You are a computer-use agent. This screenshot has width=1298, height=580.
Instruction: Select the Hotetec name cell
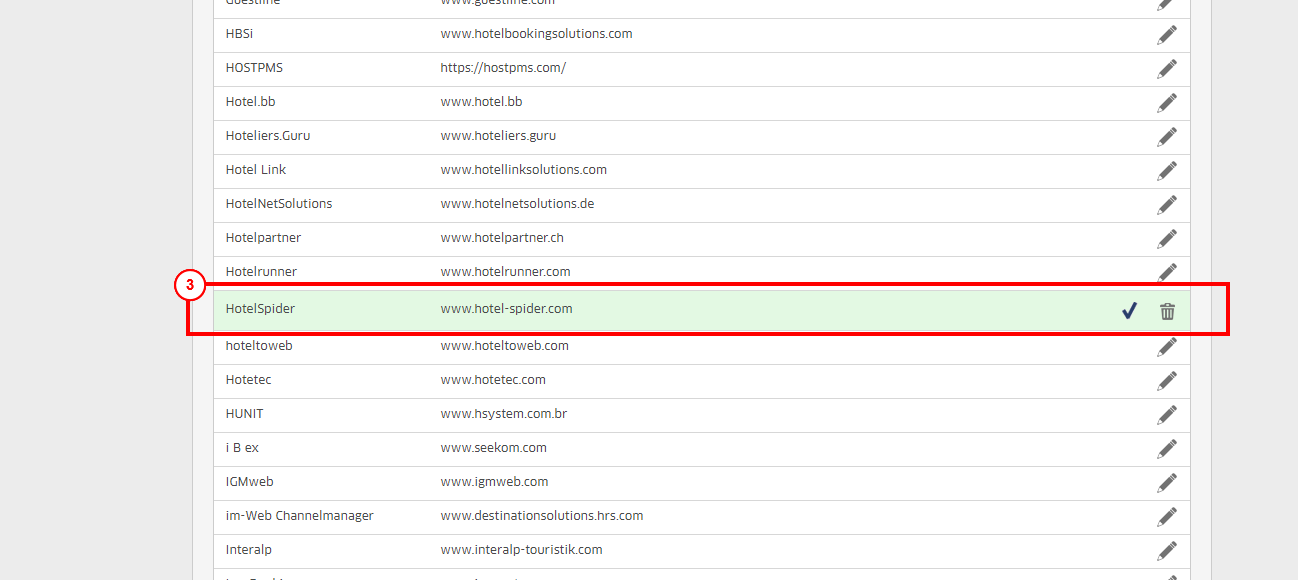(248, 380)
